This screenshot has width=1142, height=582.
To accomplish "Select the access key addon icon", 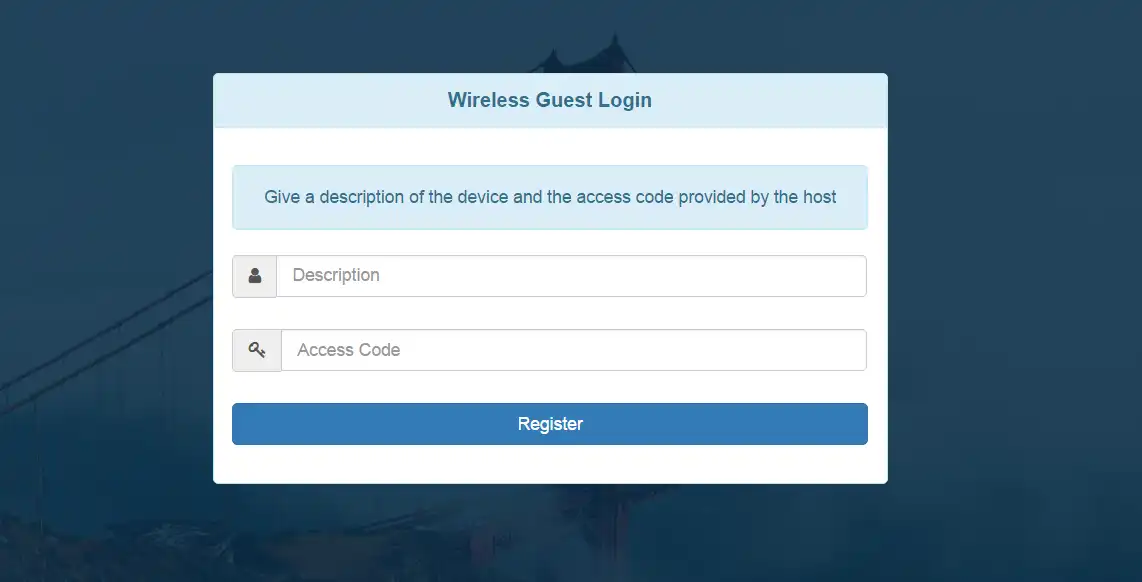I will (x=257, y=350).
